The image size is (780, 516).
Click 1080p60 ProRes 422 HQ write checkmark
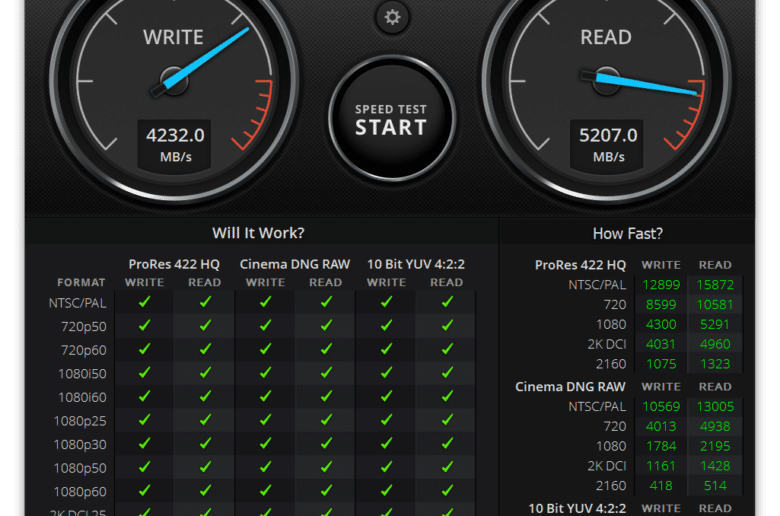[144, 491]
